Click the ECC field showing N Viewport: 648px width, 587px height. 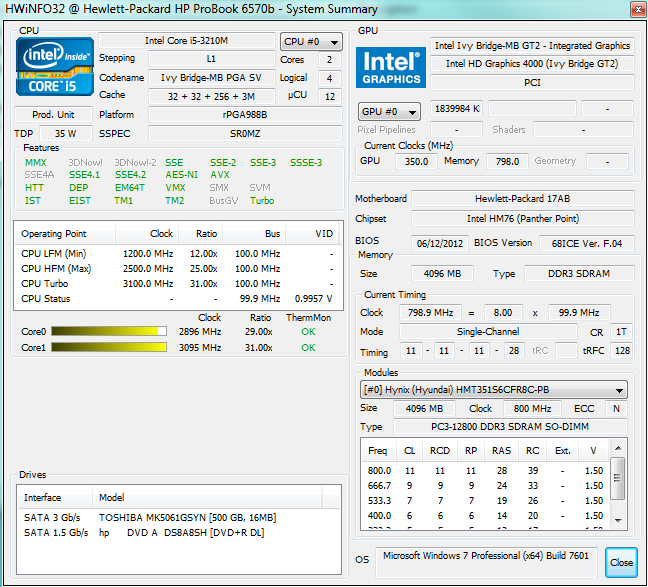click(x=616, y=408)
